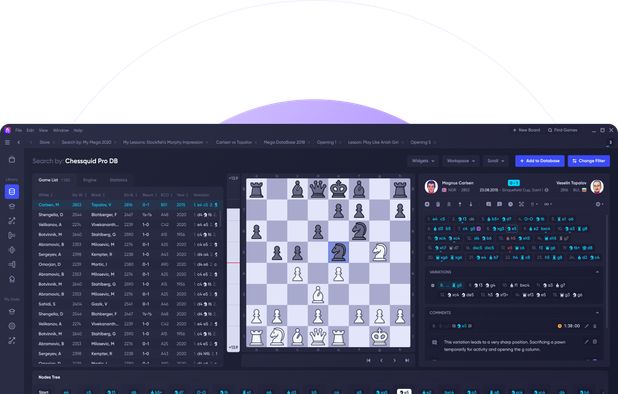Open the Carlsen vs Topalov tab

pyautogui.click(x=234, y=142)
